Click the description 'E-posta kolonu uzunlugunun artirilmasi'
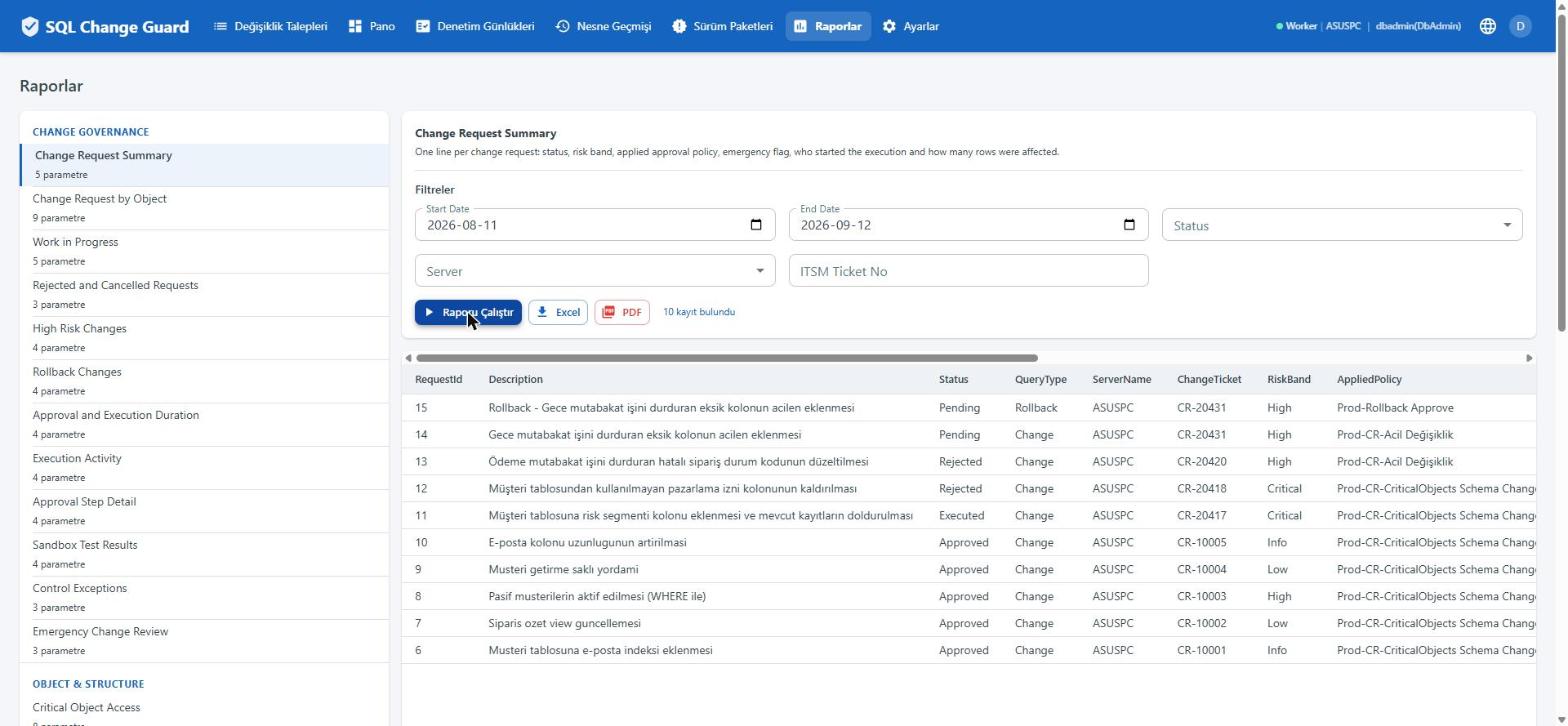This screenshot has width=1568, height=726. point(587,543)
